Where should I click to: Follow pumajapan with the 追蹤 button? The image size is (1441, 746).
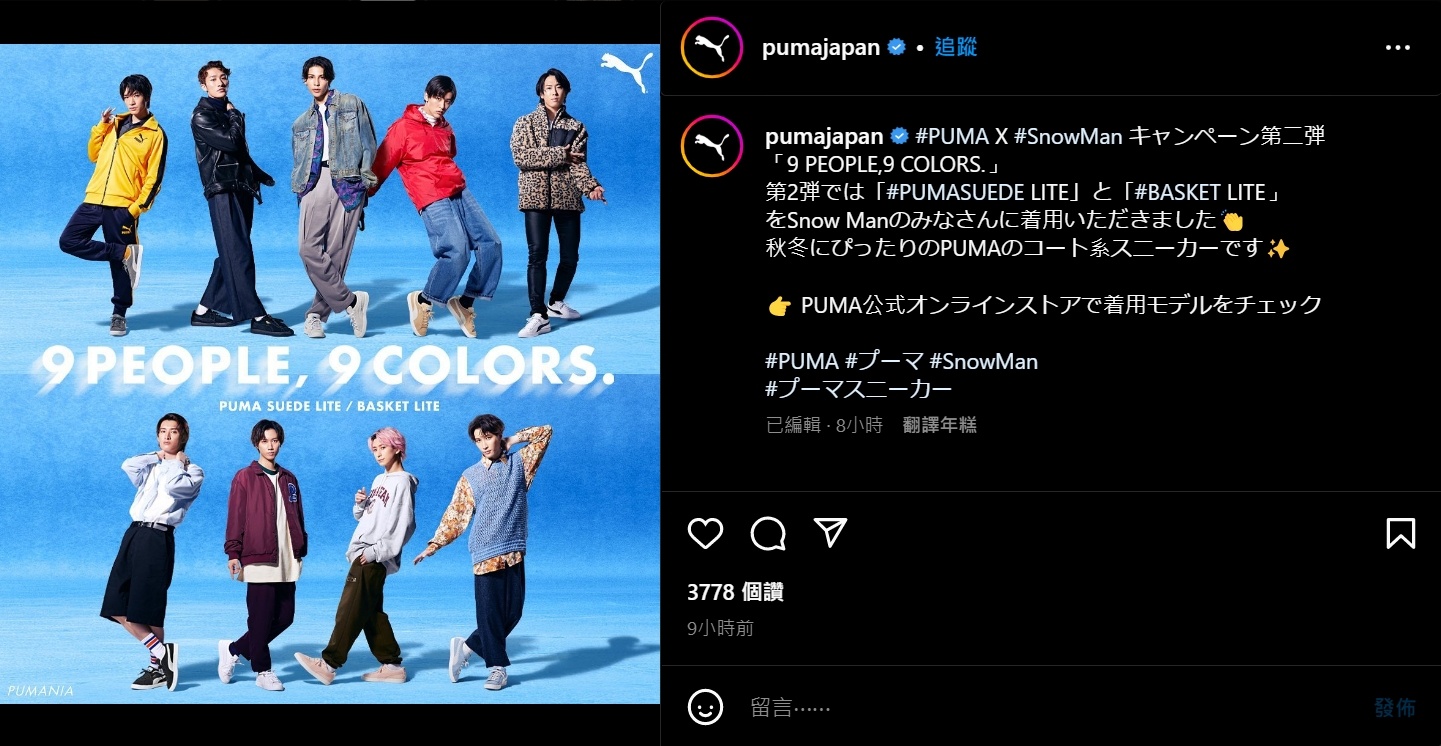[x=956, y=47]
